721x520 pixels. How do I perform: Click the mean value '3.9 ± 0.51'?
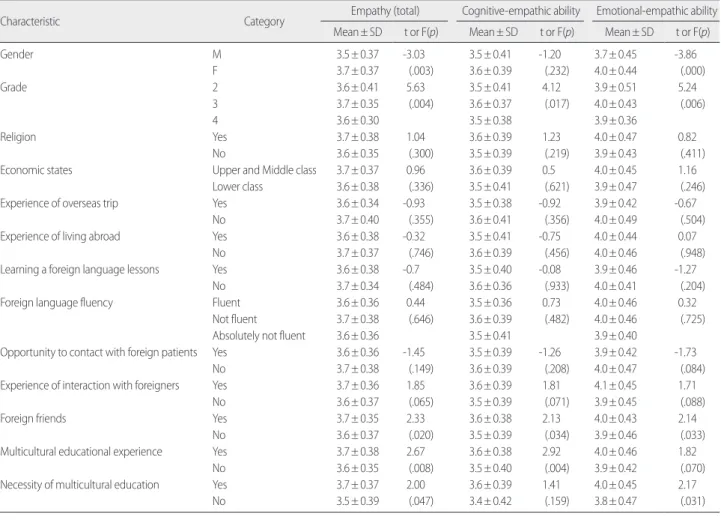coord(615,87)
